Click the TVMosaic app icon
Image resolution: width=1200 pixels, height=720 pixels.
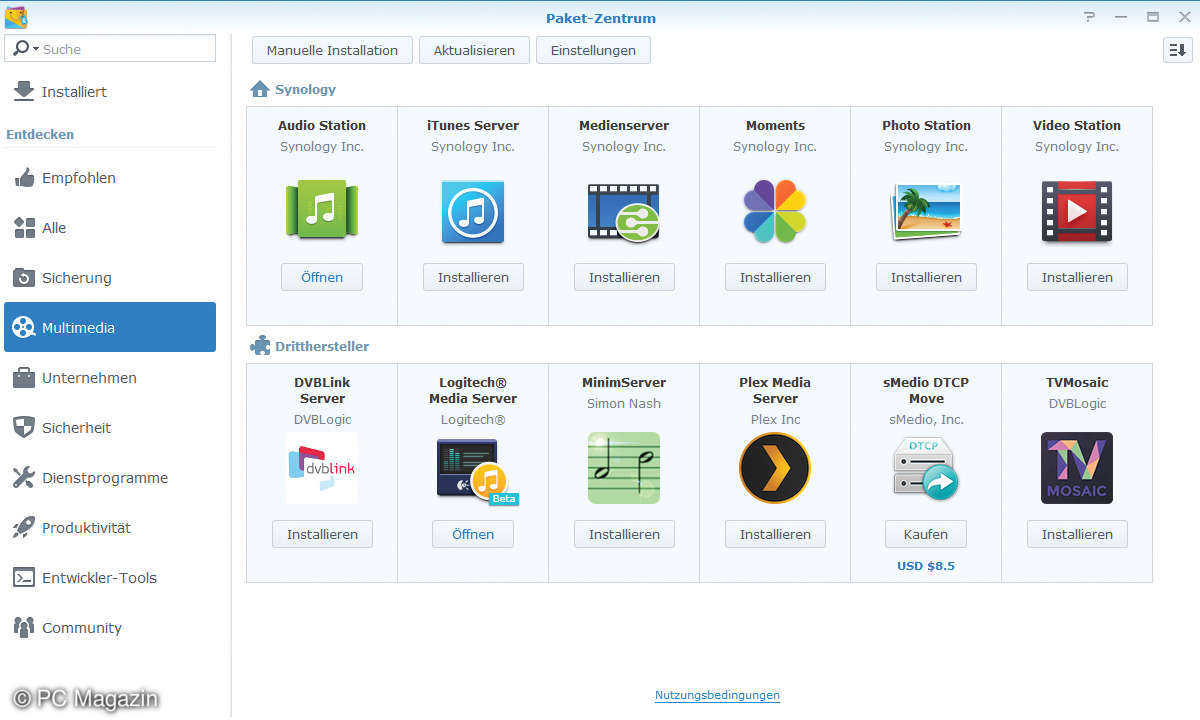coord(1077,468)
